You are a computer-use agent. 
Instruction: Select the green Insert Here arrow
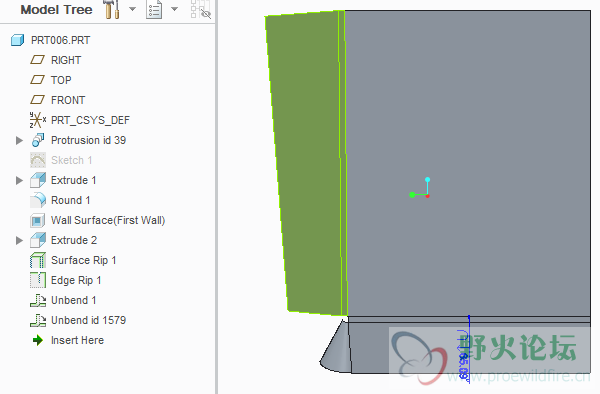38,340
